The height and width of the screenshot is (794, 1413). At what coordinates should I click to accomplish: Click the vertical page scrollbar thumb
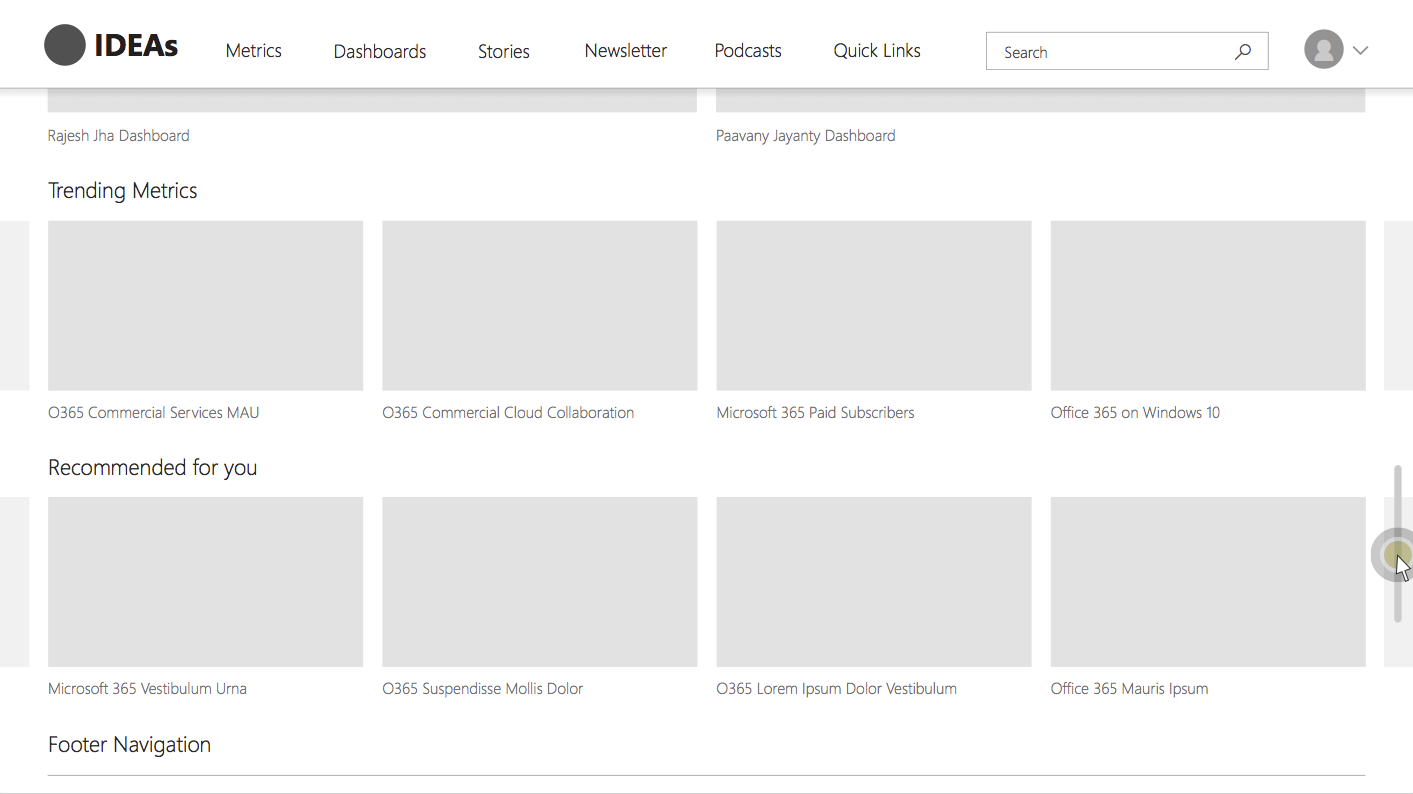pos(1398,544)
